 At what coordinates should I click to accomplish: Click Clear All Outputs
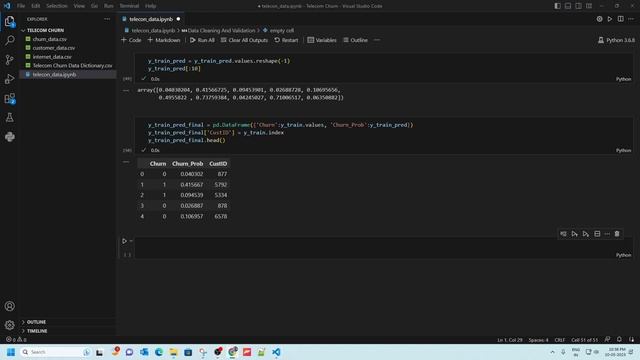pyautogui.click(x=244, y=40)
